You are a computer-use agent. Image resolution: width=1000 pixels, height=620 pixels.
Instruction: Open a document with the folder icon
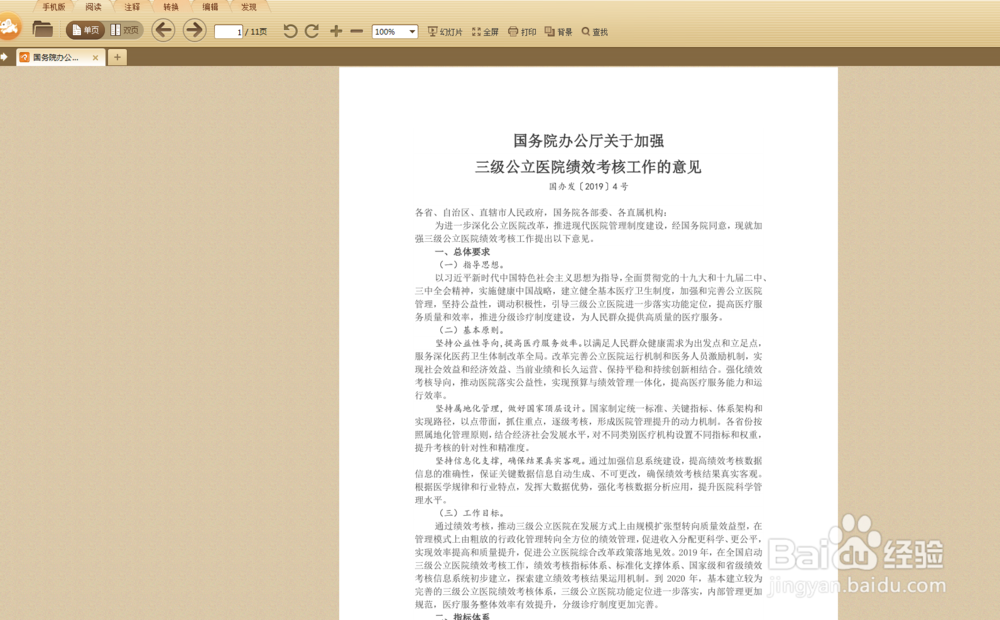click(42, 30)
